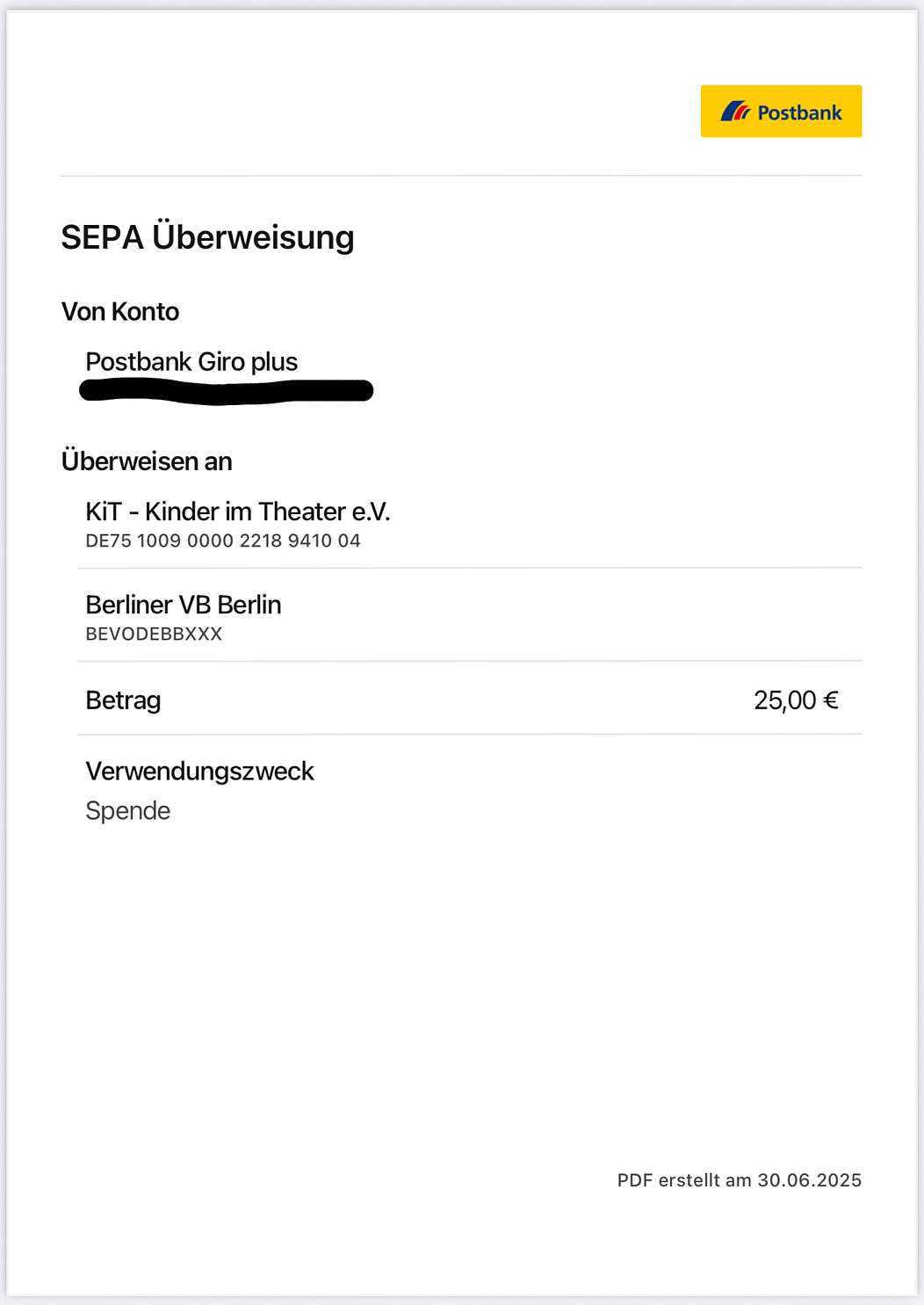Click the Betrag label
The height and width of the screenshot is (1305, 924).
click(x=123, y=700)
